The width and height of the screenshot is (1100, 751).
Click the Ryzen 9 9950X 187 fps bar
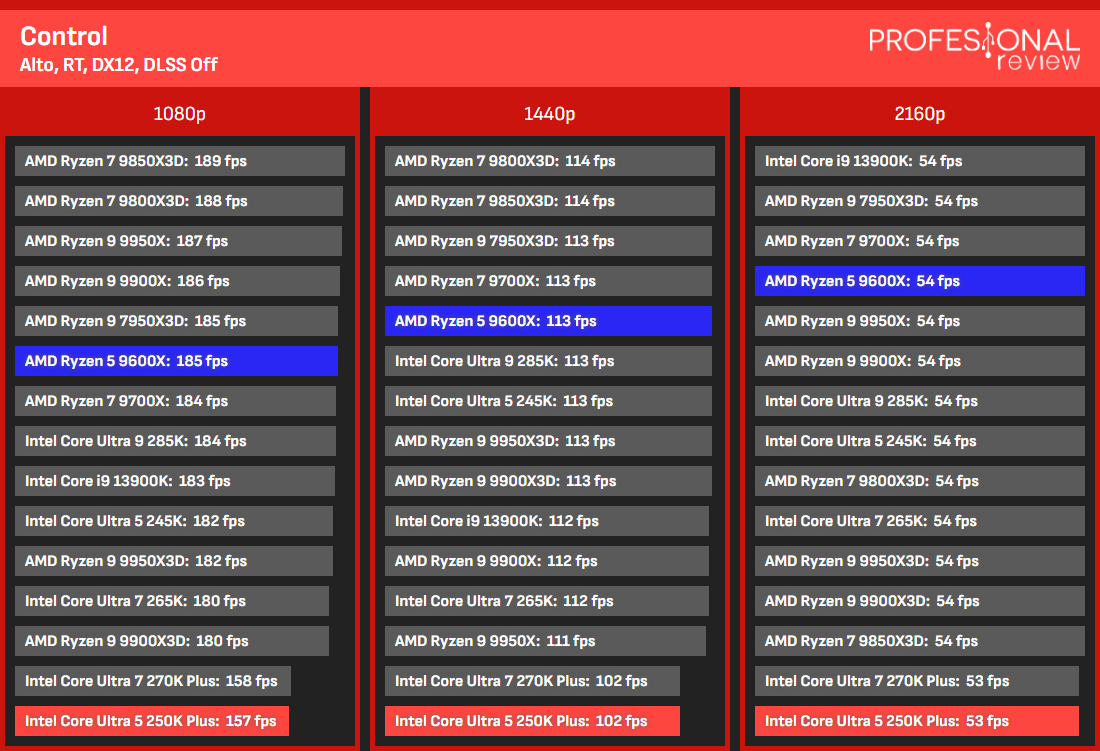pyautogui.click(x=178, y=241)
